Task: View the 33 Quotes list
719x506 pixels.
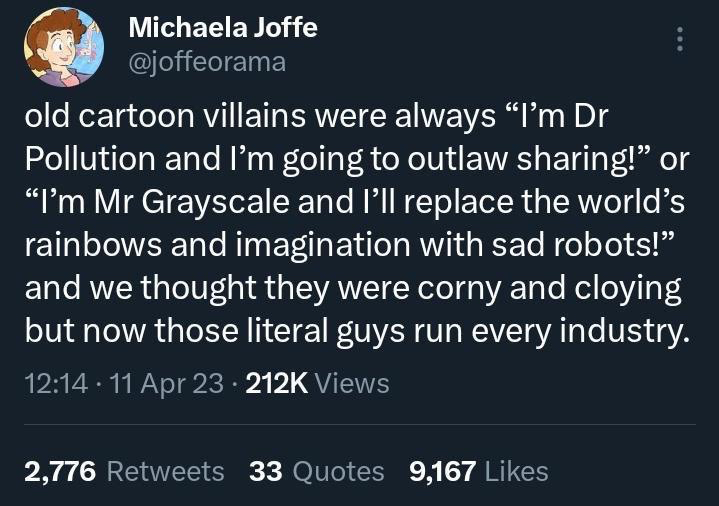Action: pos(316,472)
